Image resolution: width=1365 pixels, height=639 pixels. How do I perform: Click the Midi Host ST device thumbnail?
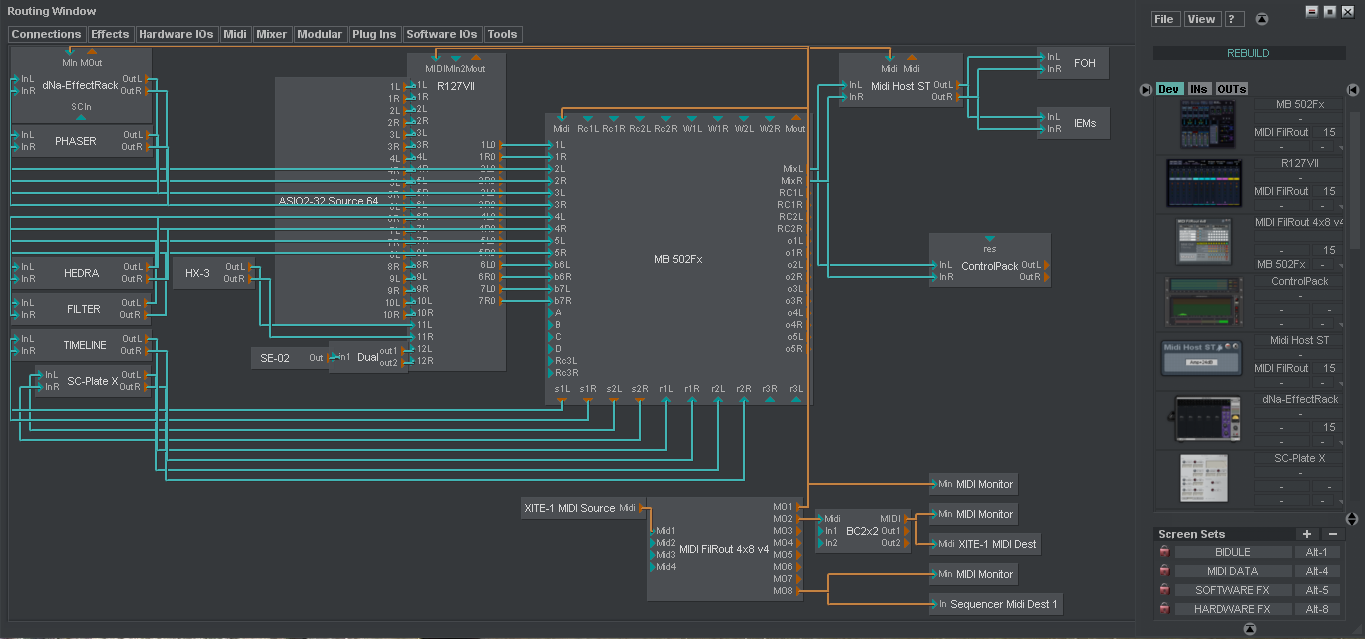(1201, 358)
